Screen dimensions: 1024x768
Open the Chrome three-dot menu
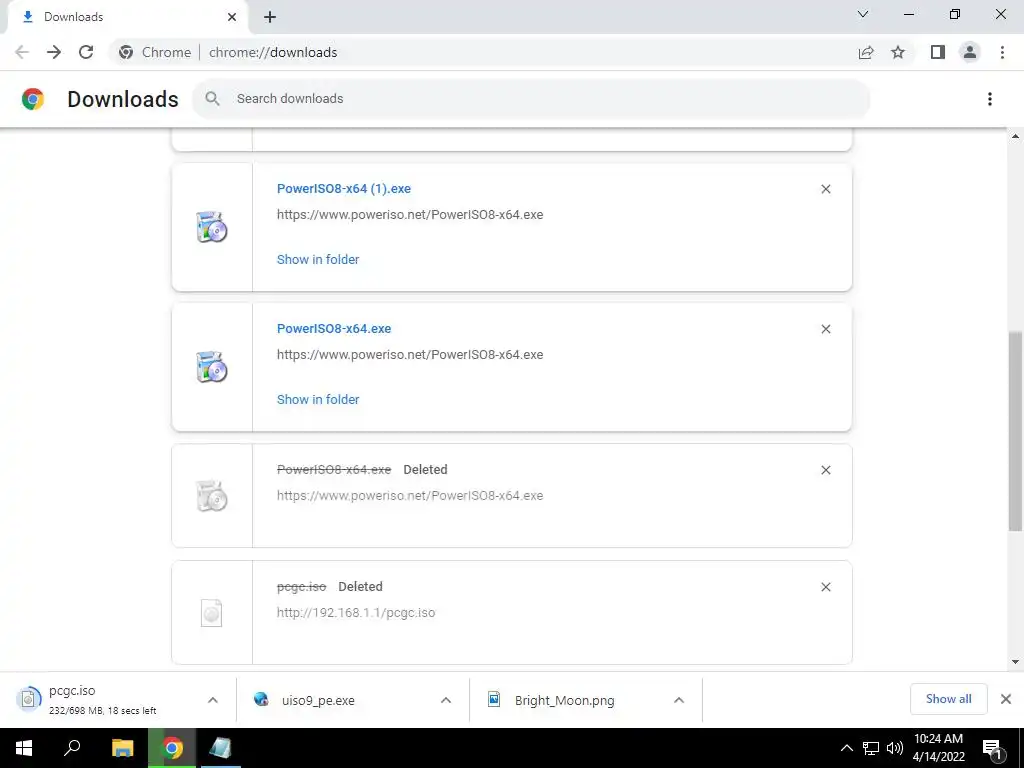click(x=1002, y=52)
